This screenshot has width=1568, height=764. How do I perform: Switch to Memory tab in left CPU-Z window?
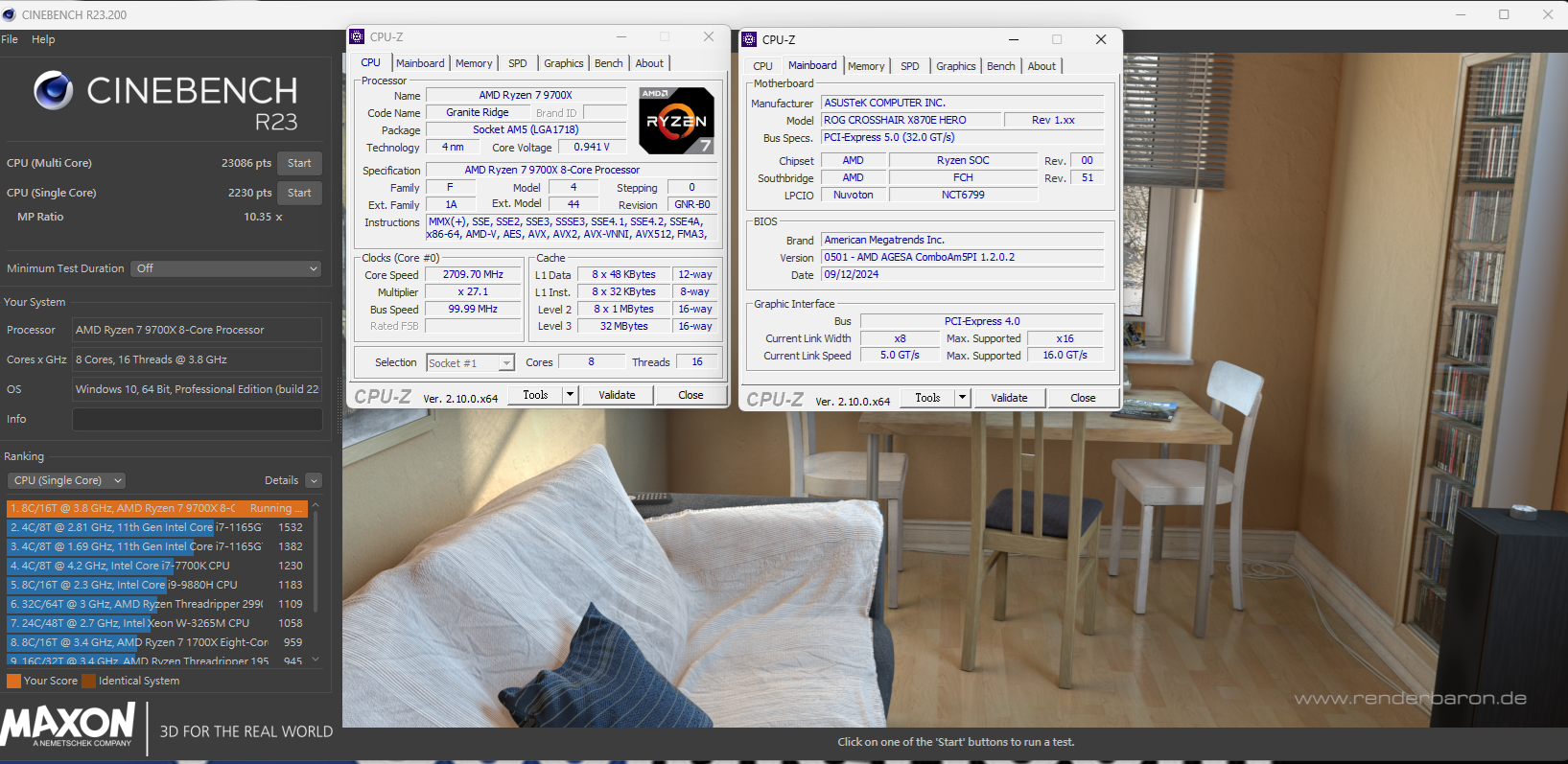click(x=474, y=63)
